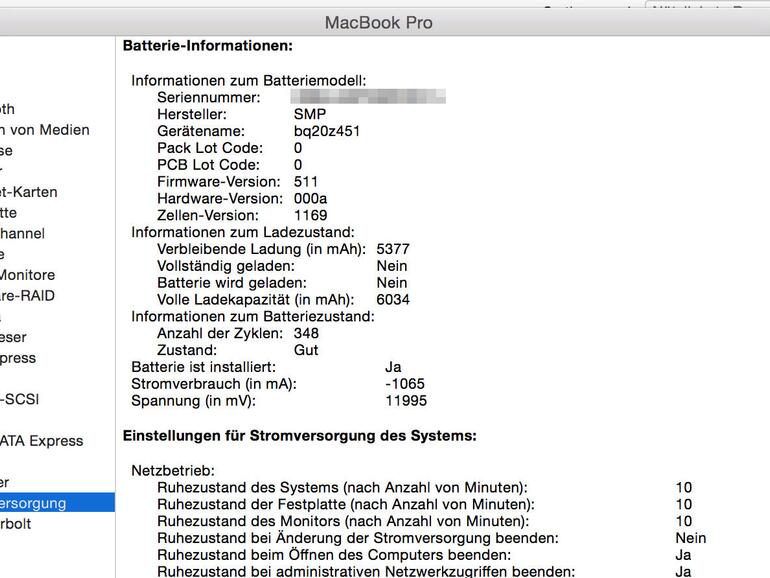Screen dimensions: 770x578
Task: Click the "Informationen zum Batteriezustand:" label
Action: (x=253, y=316)
